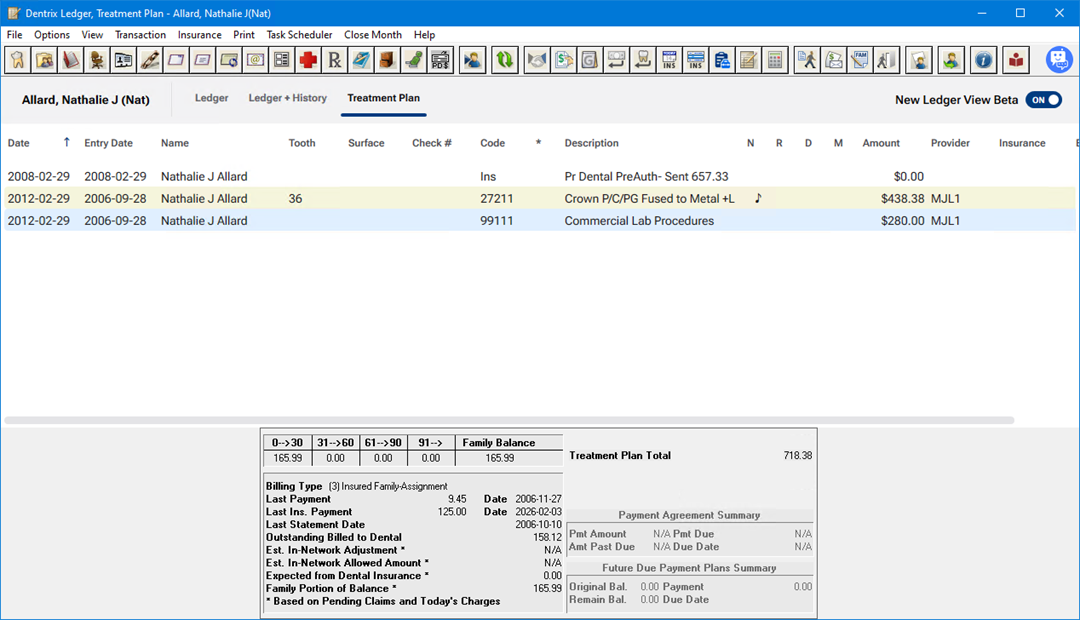Switch to the Ledger + History tab
The width and height of the screenshot is (1080, 620).
[x=287, y=98]
